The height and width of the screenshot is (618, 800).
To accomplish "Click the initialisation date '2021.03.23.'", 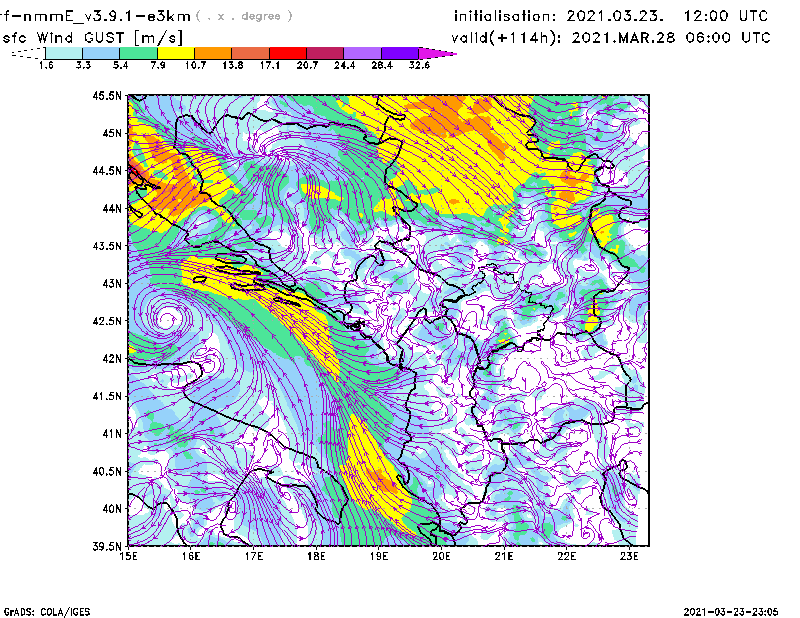I will click(615, 16).
